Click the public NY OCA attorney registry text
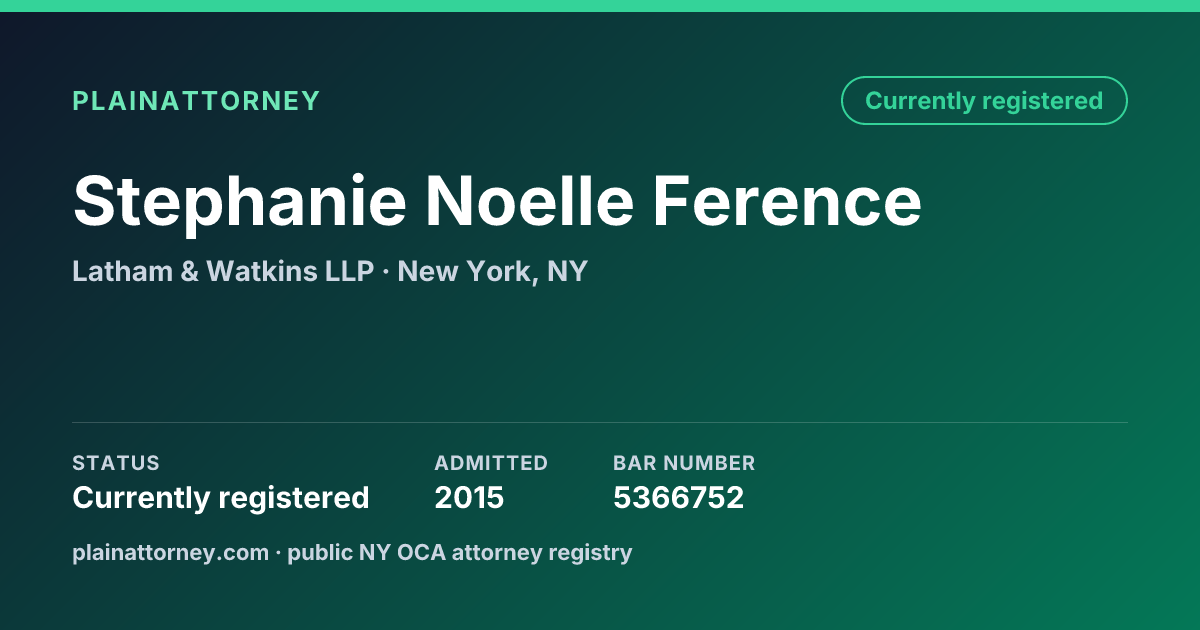 (460, 552)
